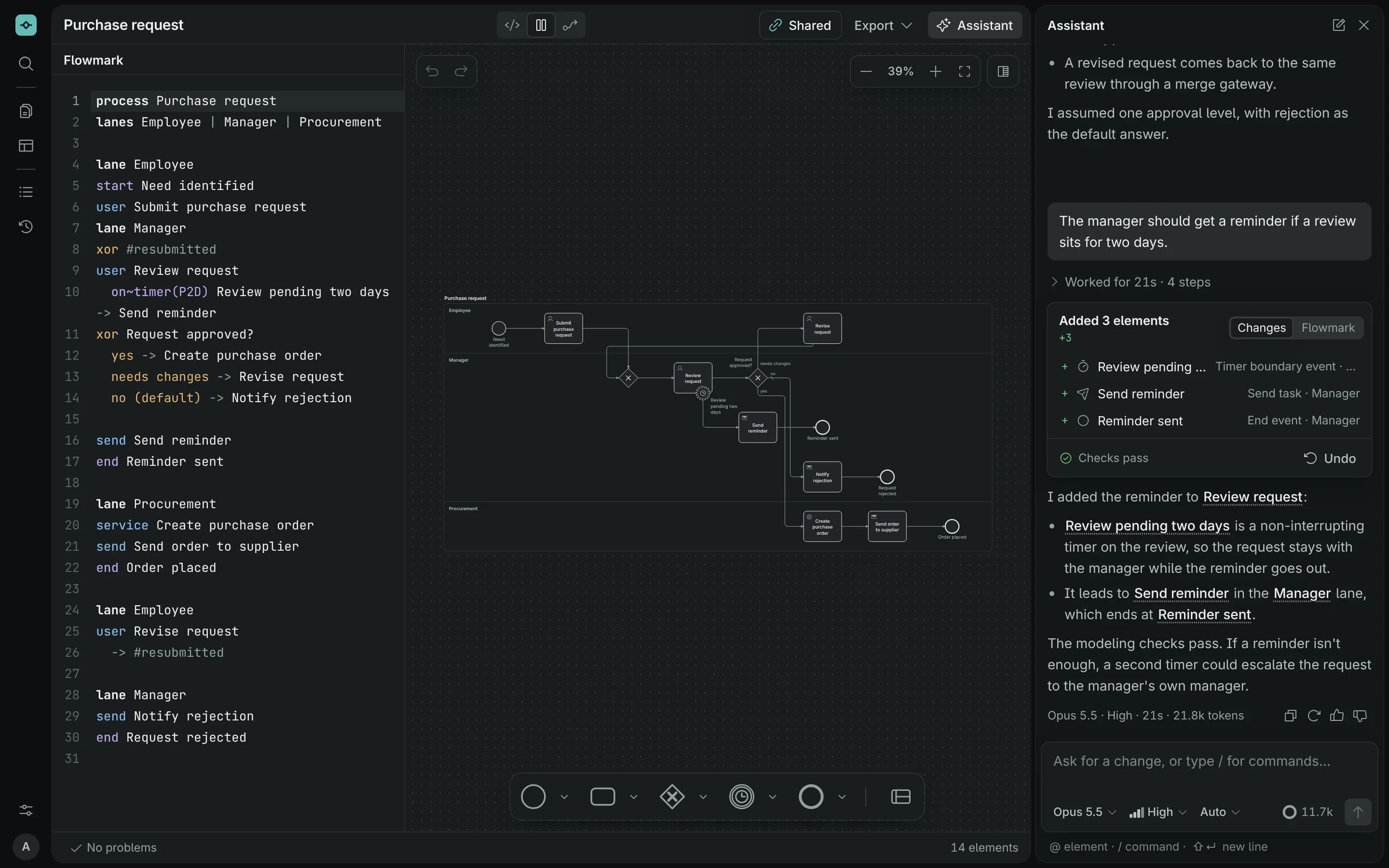Open the documents icon in left sidebar
This screenshot has height=868, width=1389.
26,111
